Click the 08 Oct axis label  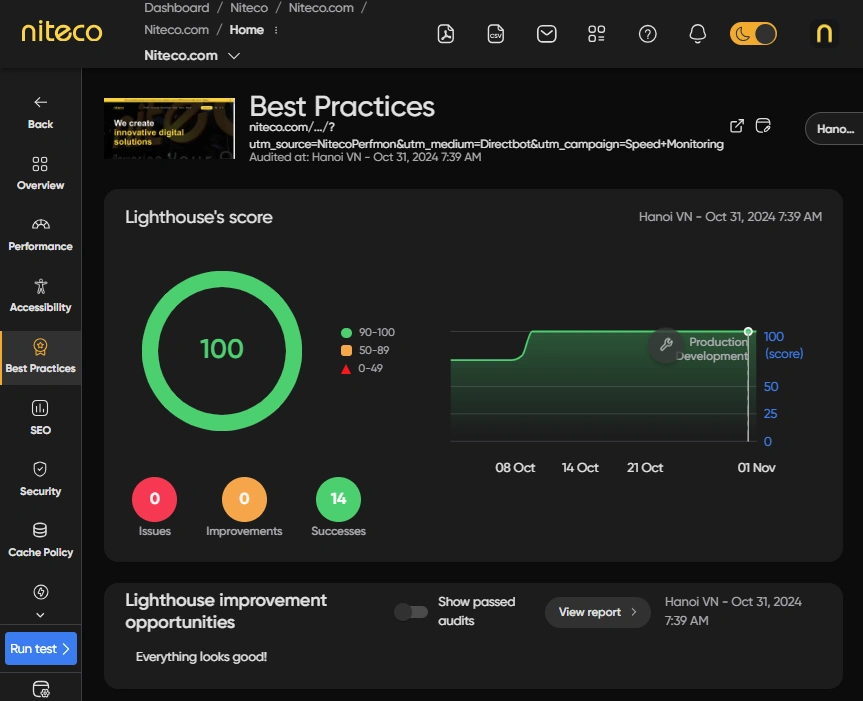[x=515, y=468]
